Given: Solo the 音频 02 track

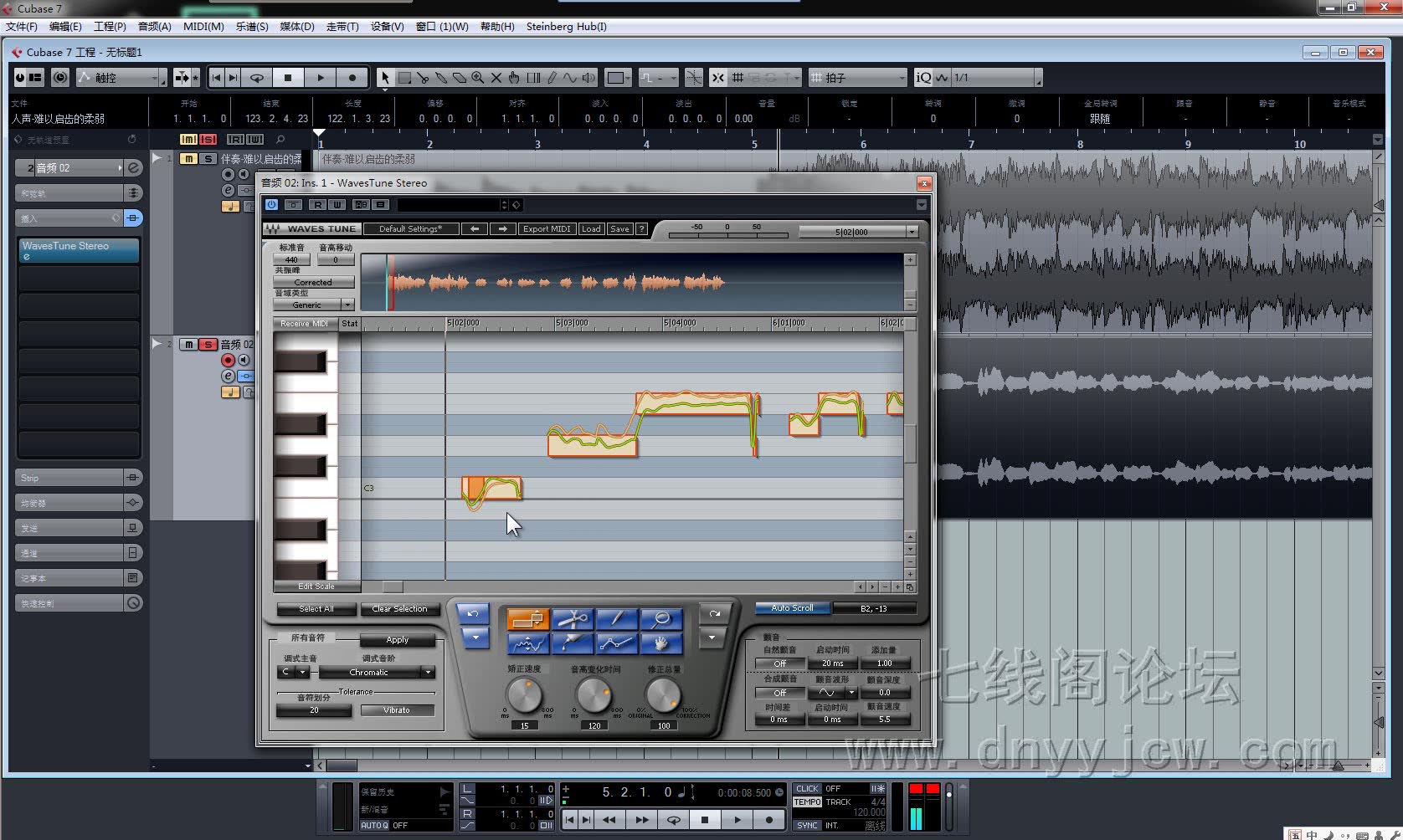Looking at the screenshot, I should pyautogui.click(x=208, y=345).
